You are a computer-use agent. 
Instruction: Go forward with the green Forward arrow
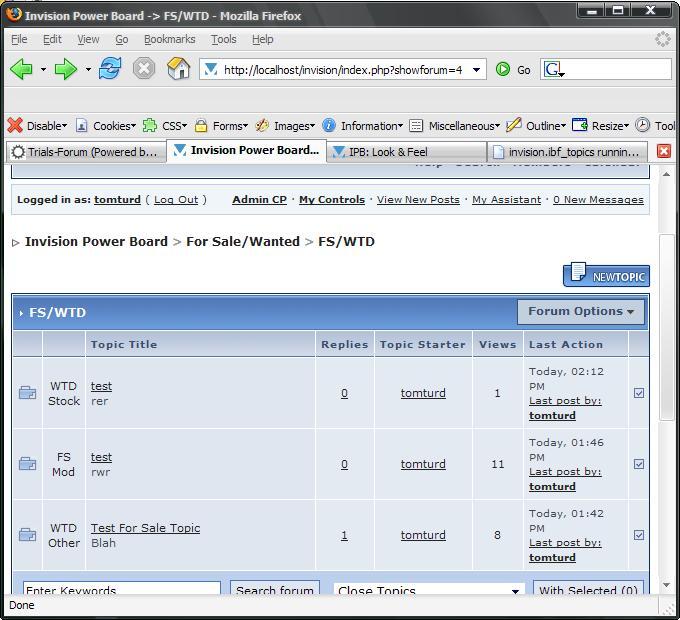click(x=65, y=69)
